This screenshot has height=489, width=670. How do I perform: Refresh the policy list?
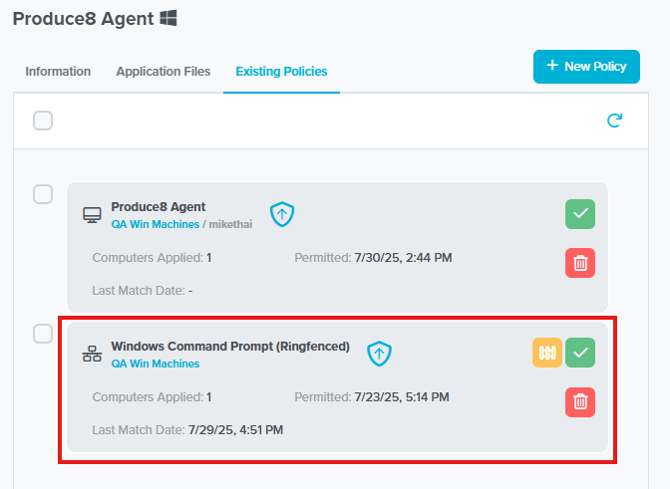pyautogui.click(x=615, y=121)
